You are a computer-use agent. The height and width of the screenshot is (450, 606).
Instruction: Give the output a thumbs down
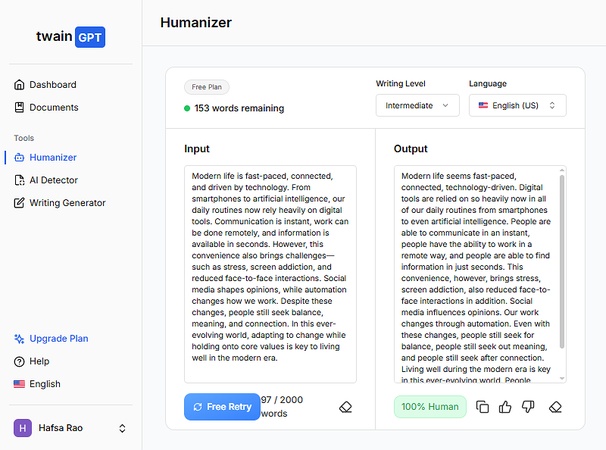click(528, 407)
